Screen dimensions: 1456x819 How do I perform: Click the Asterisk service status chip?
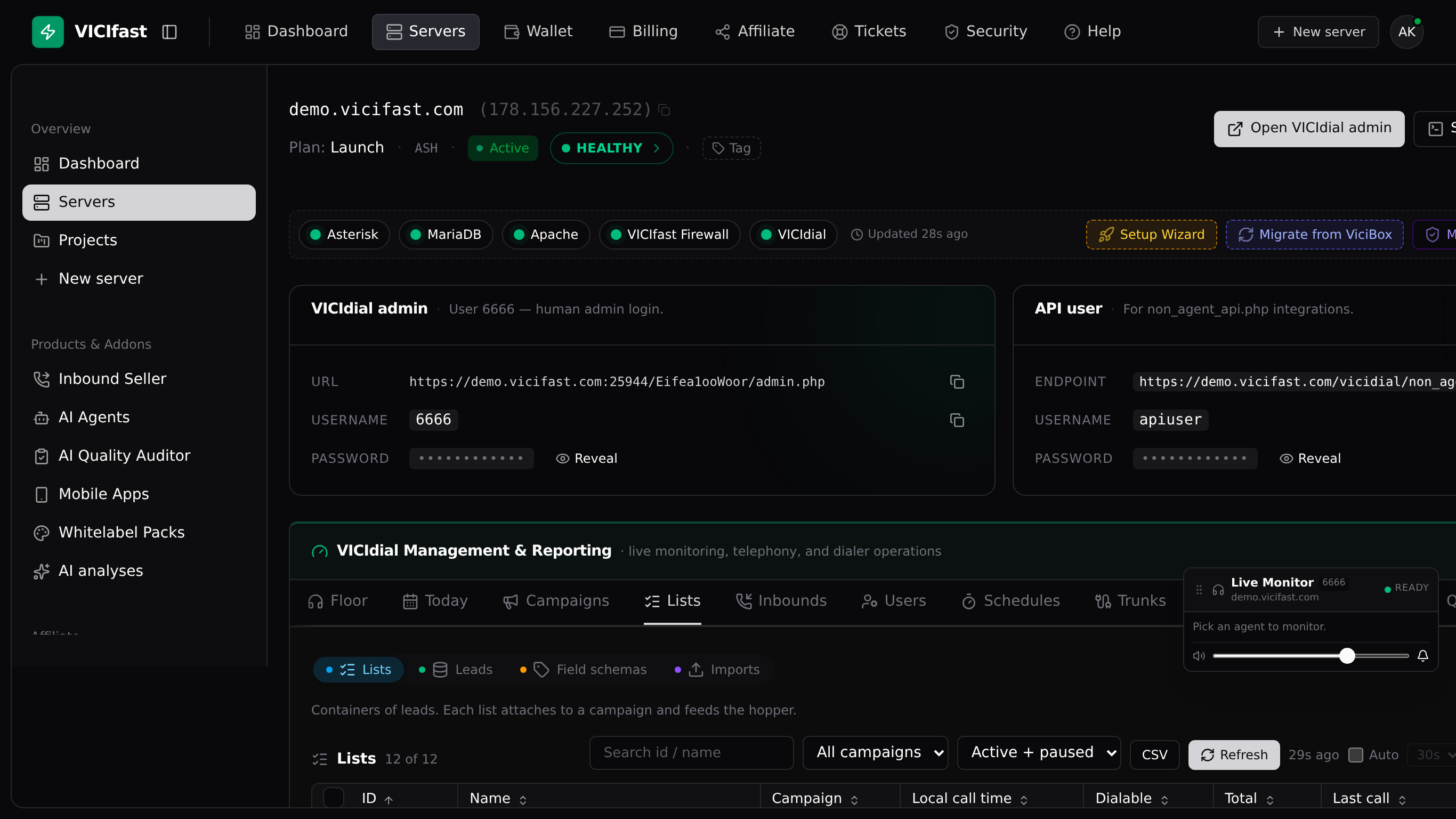344,235
